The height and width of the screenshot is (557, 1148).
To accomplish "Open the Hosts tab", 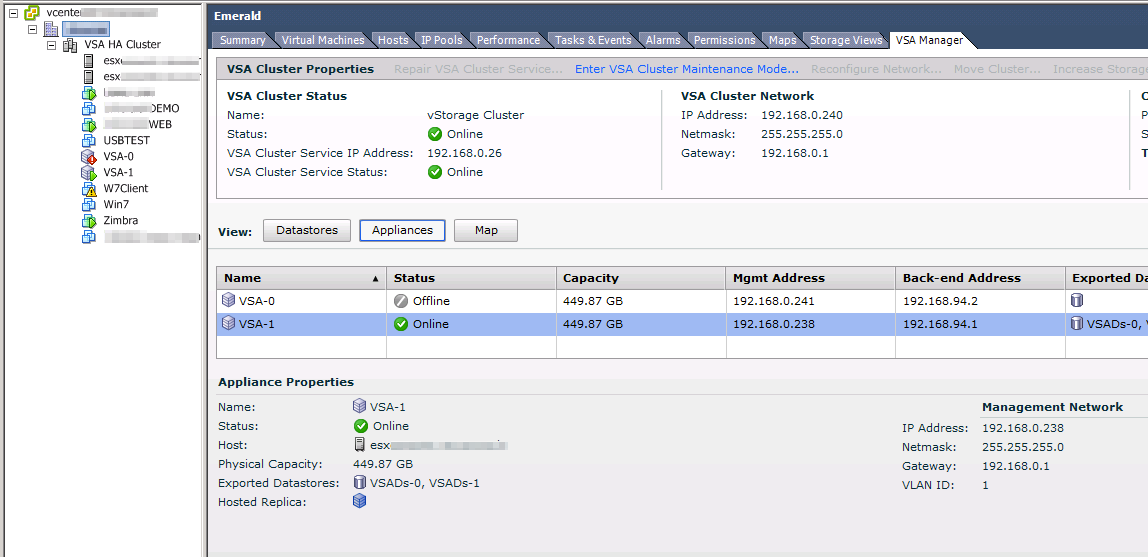I will (393, 40).
